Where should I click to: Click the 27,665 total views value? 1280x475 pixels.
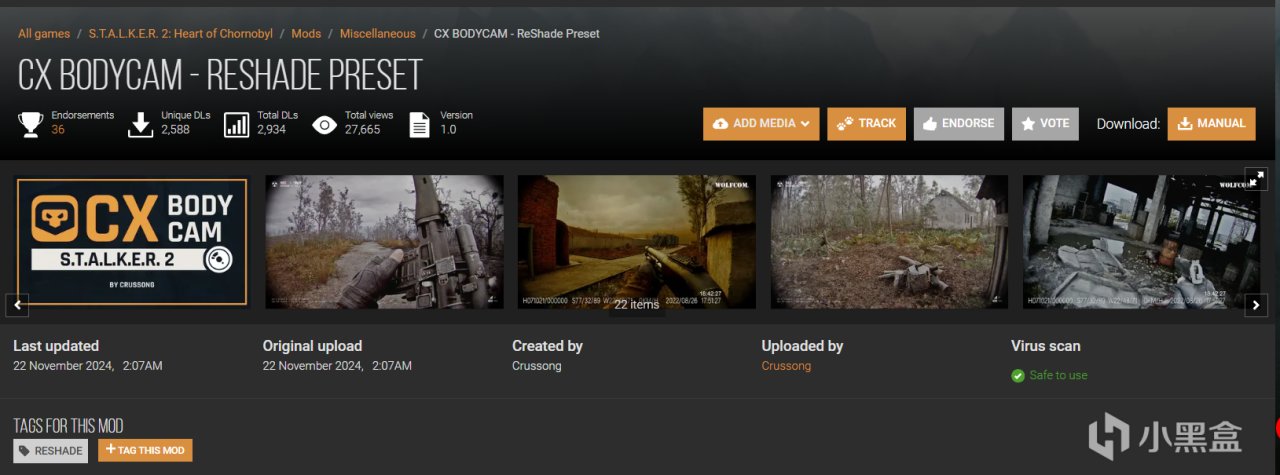[363, 130]
